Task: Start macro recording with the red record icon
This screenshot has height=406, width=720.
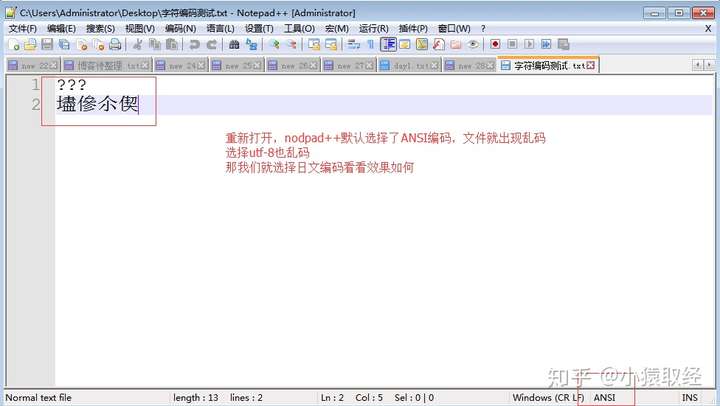Action: (x=495, y=45)
